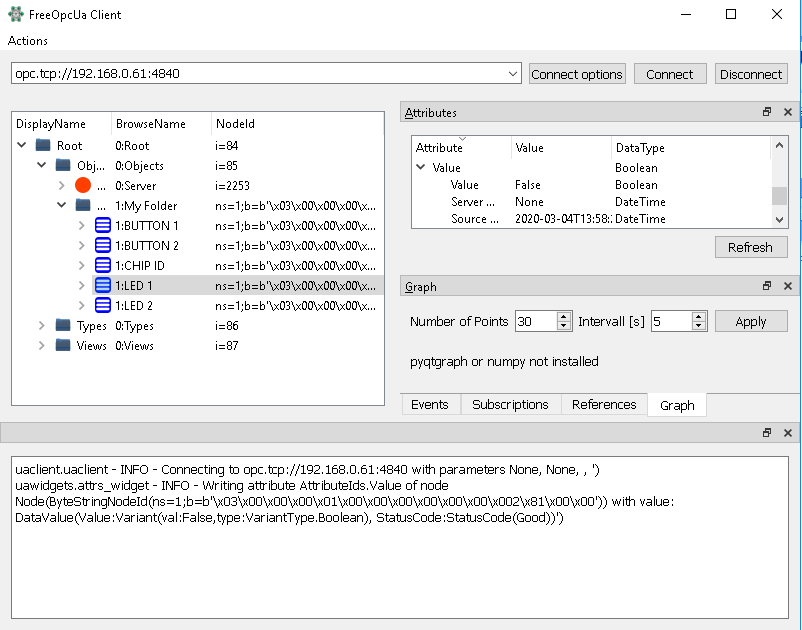Image resolution: width=802 pixels, height=630 pixels.
Task: Switch to the References tab
Action: [x=604, y=404]
